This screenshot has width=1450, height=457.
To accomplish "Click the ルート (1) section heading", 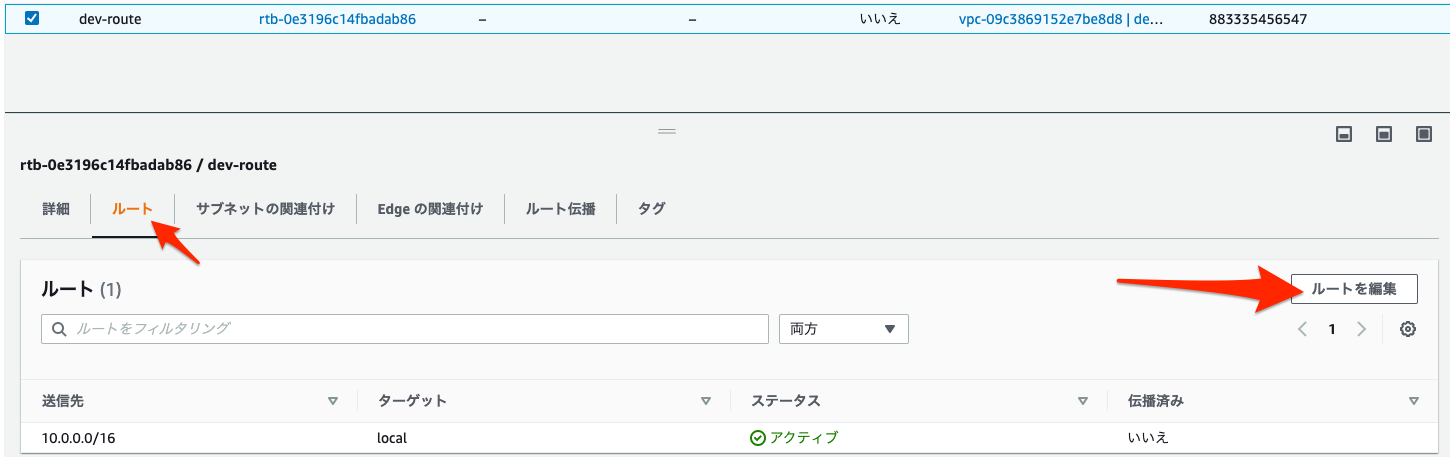I will click(81, 289).
